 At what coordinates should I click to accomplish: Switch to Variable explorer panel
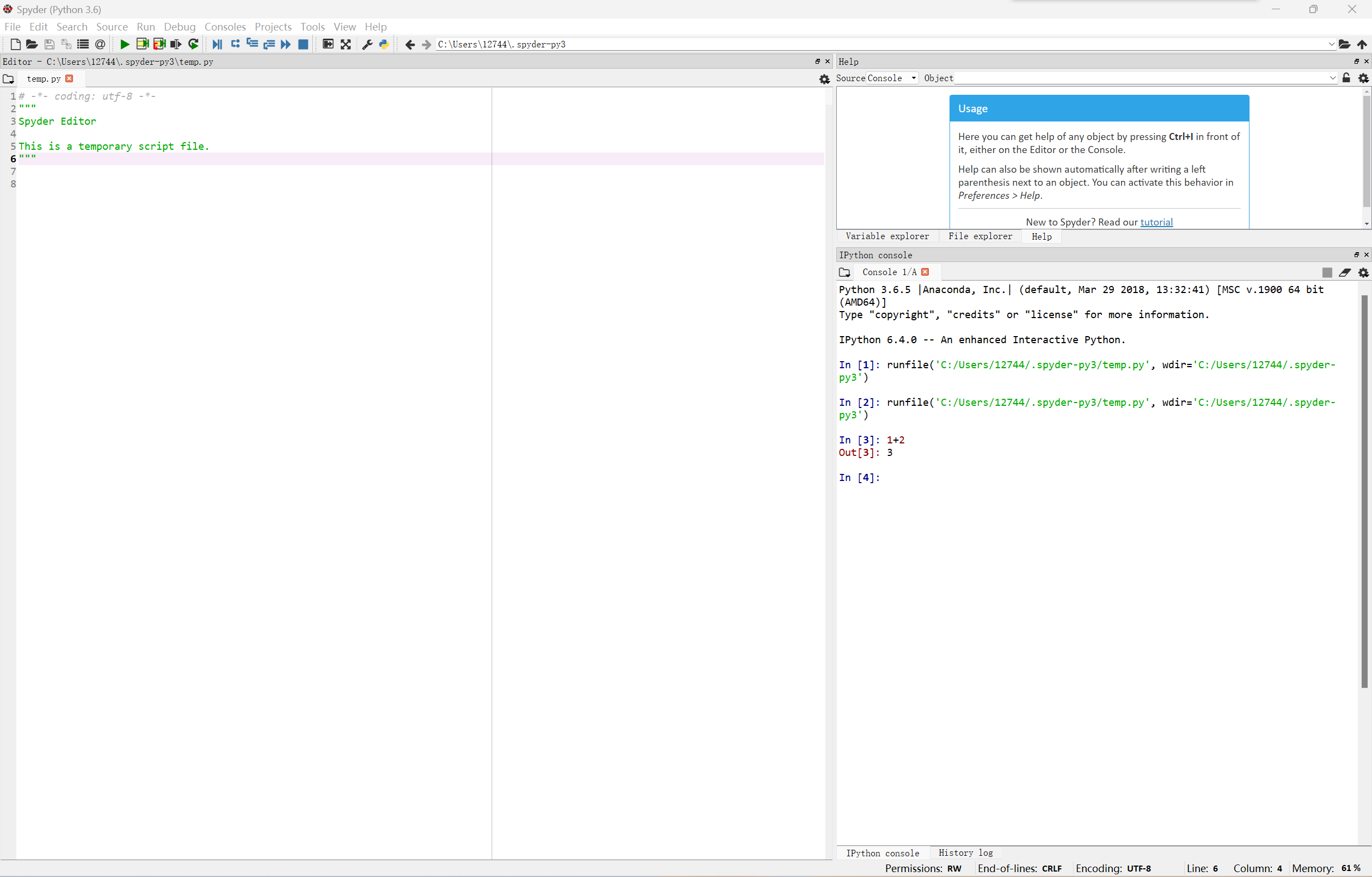pyautogui.click(x=886, y=236)
